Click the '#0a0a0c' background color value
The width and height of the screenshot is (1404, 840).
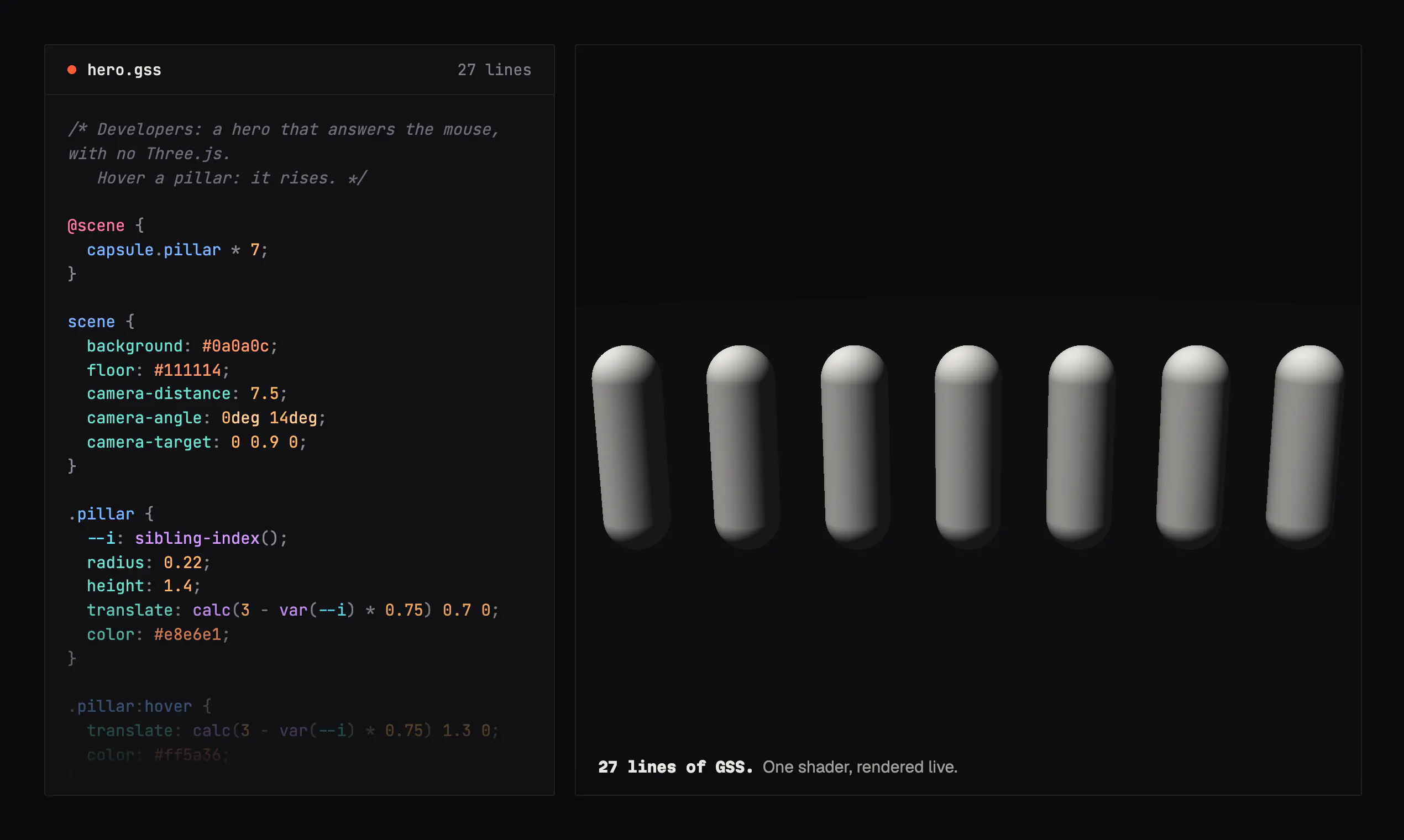[235, 346]
